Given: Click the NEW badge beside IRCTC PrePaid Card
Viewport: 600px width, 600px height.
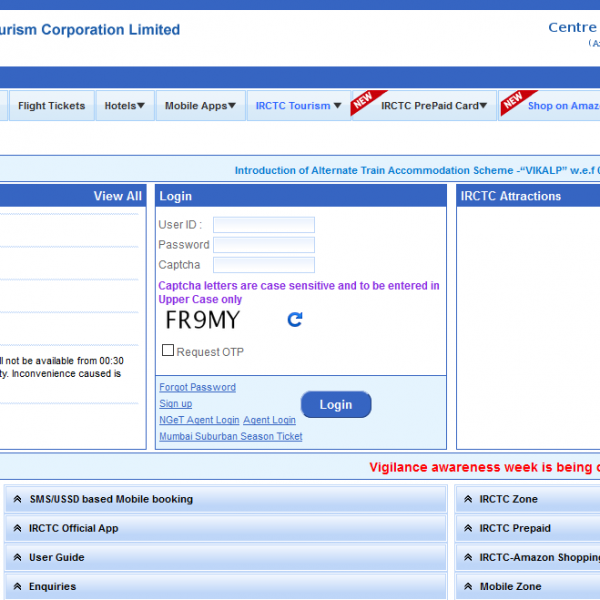Looking at the screenshot, I should click(x=366, y=103).
